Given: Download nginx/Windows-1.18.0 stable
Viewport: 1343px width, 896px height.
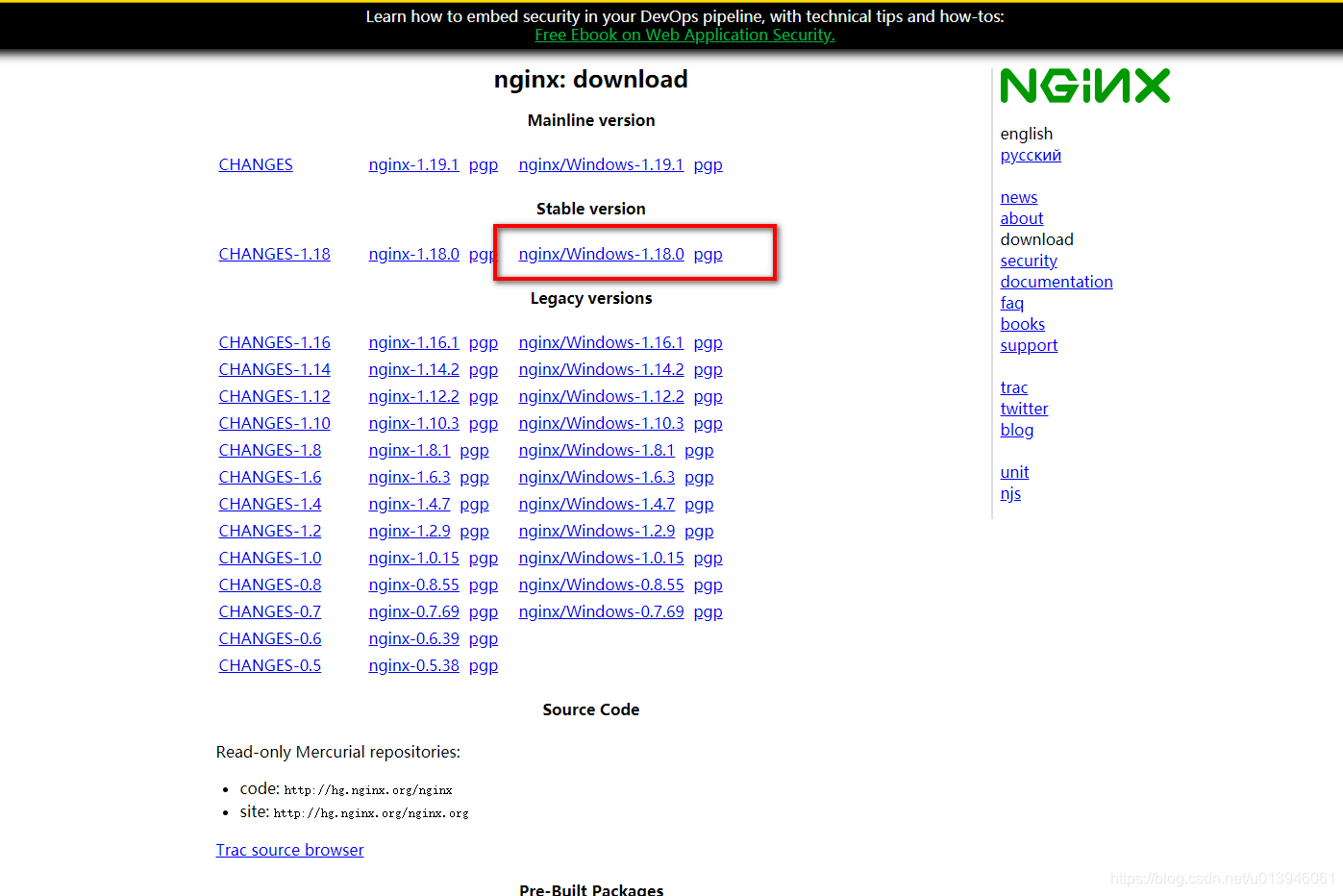Looking at the screenshot, I should 601,254.
